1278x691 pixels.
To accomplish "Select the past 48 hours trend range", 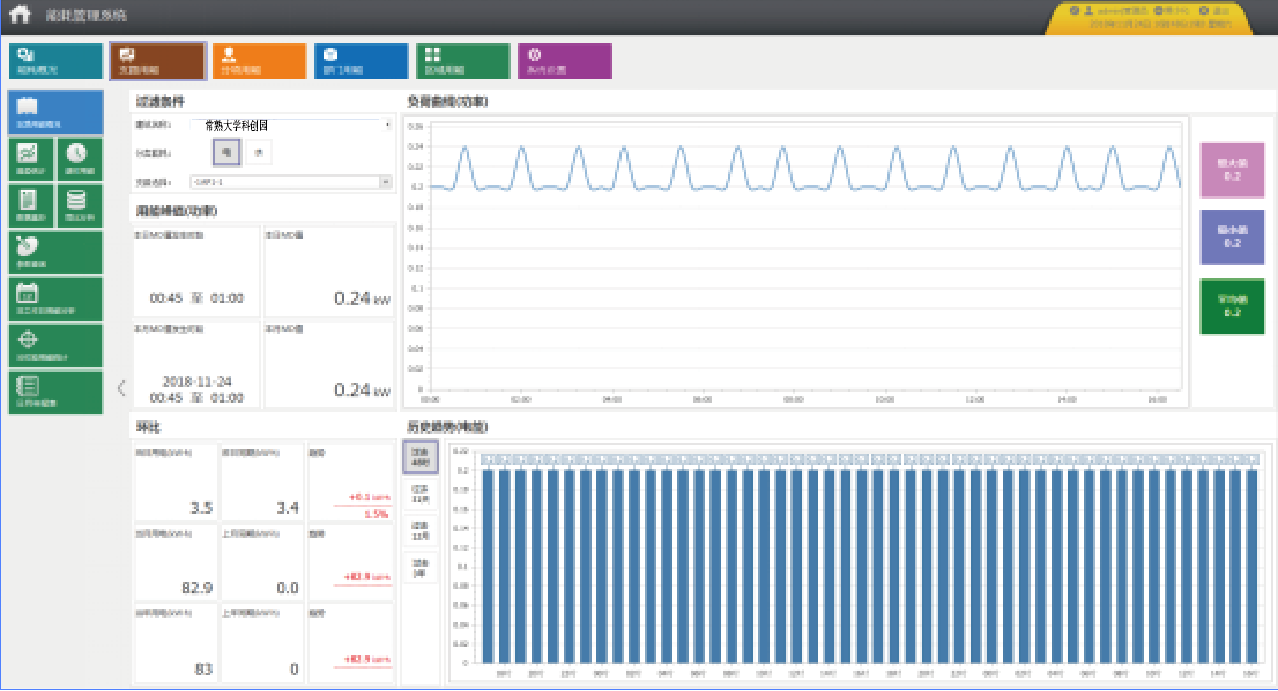I will click(x=420, y=458).
